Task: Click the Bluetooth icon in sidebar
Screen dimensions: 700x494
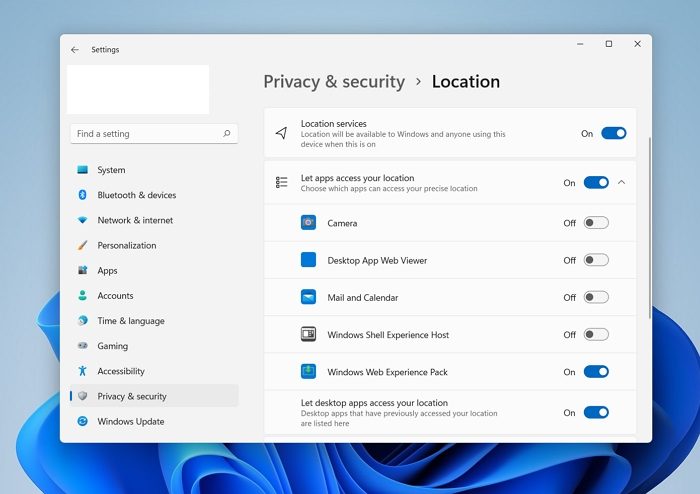Action: click(x=83, y=195)
